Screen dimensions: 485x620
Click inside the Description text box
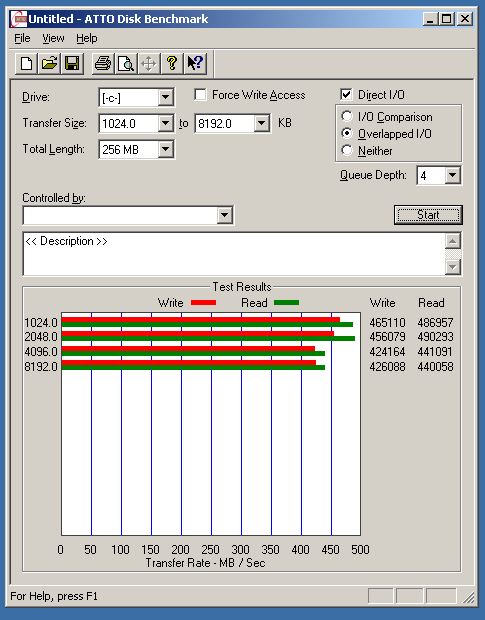click(x=234, y=254)
